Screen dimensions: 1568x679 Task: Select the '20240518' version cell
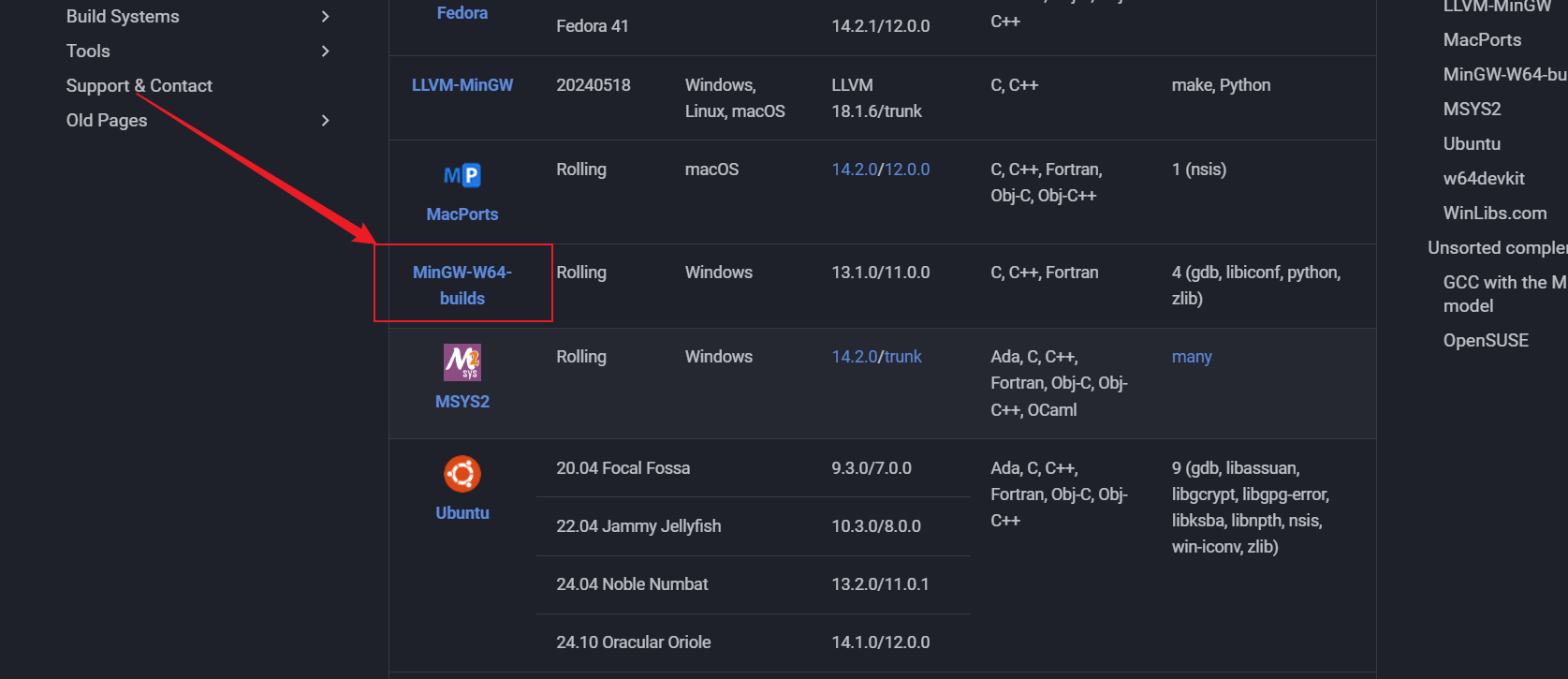point(593,85)
